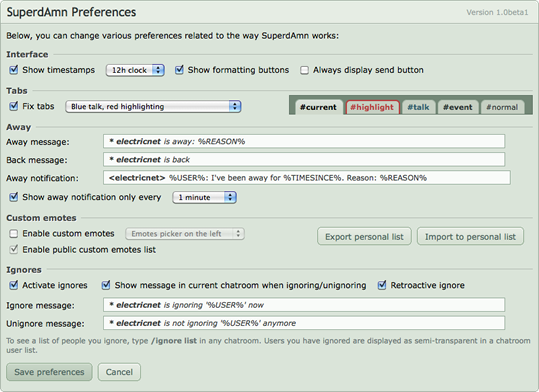Open the 1 minute interval dropdown
Image resolution: width=539 pixels, height=392 pixels.
tap(204, 197)
